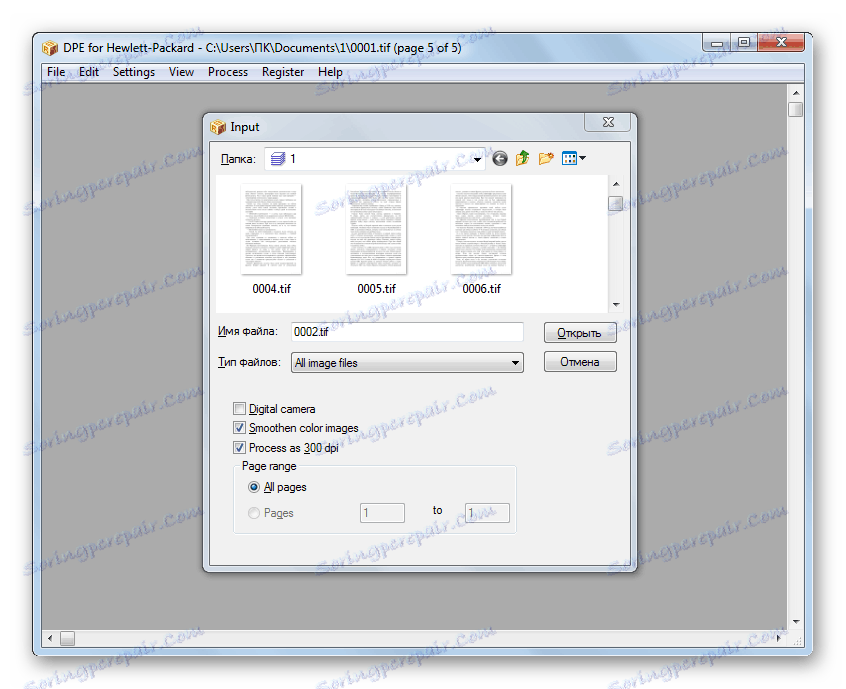The height and width of the screenshot is (689, 846).
Task: Click the main window scroll right arrow
Action: pos(779,638)
